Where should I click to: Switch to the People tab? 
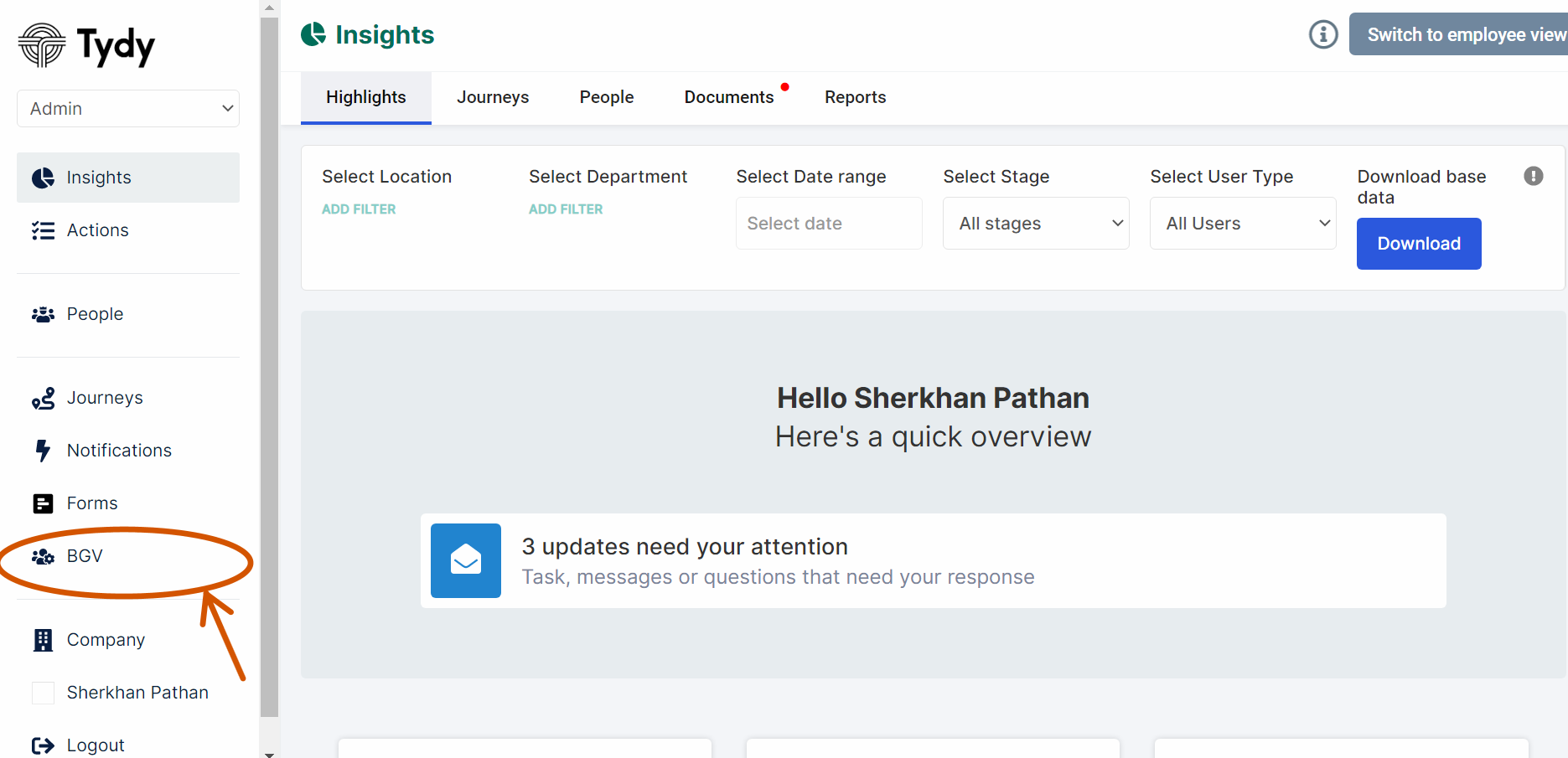pyautogui.click(x=607, y=97)
